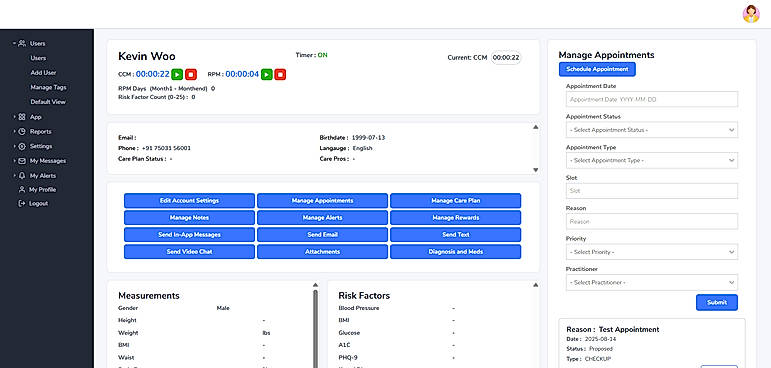Screen dimensions: 771x368
Task: Click Send Email button
Action: coord(323,235)
